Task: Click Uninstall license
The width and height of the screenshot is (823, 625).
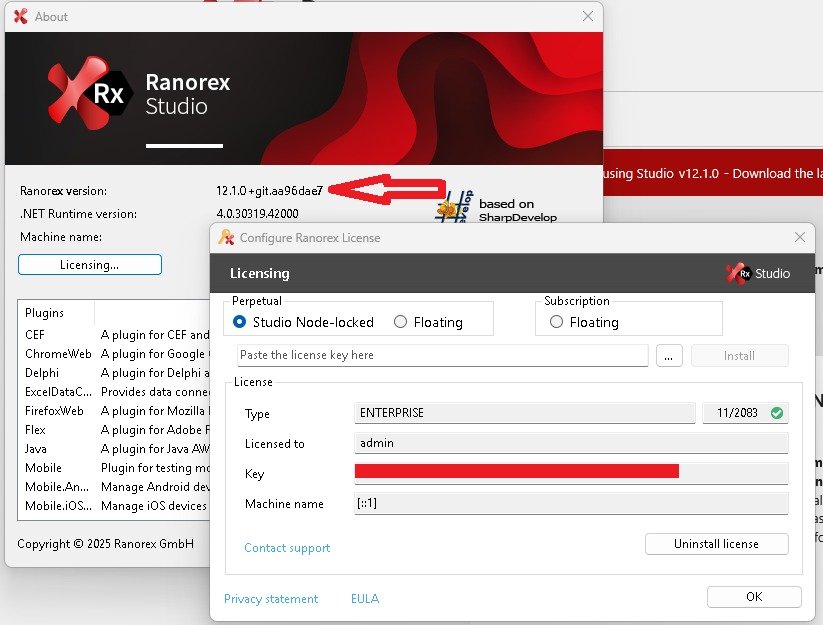Action: (716, 544)
